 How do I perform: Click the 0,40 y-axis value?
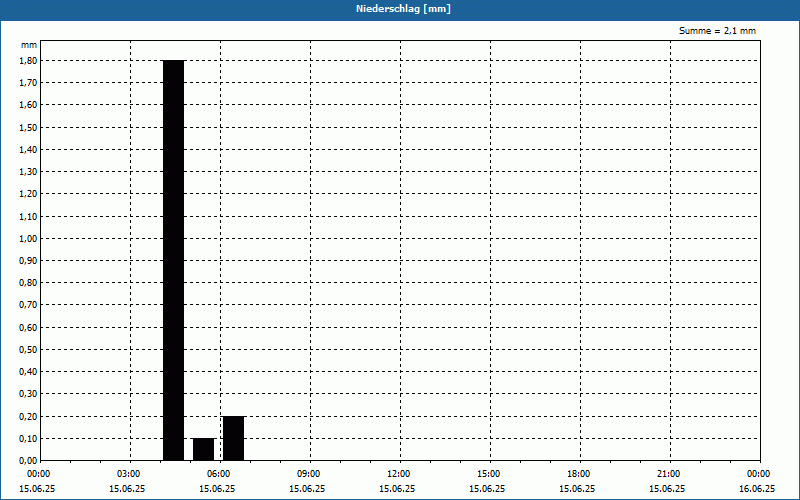click(x=28, y=371)
